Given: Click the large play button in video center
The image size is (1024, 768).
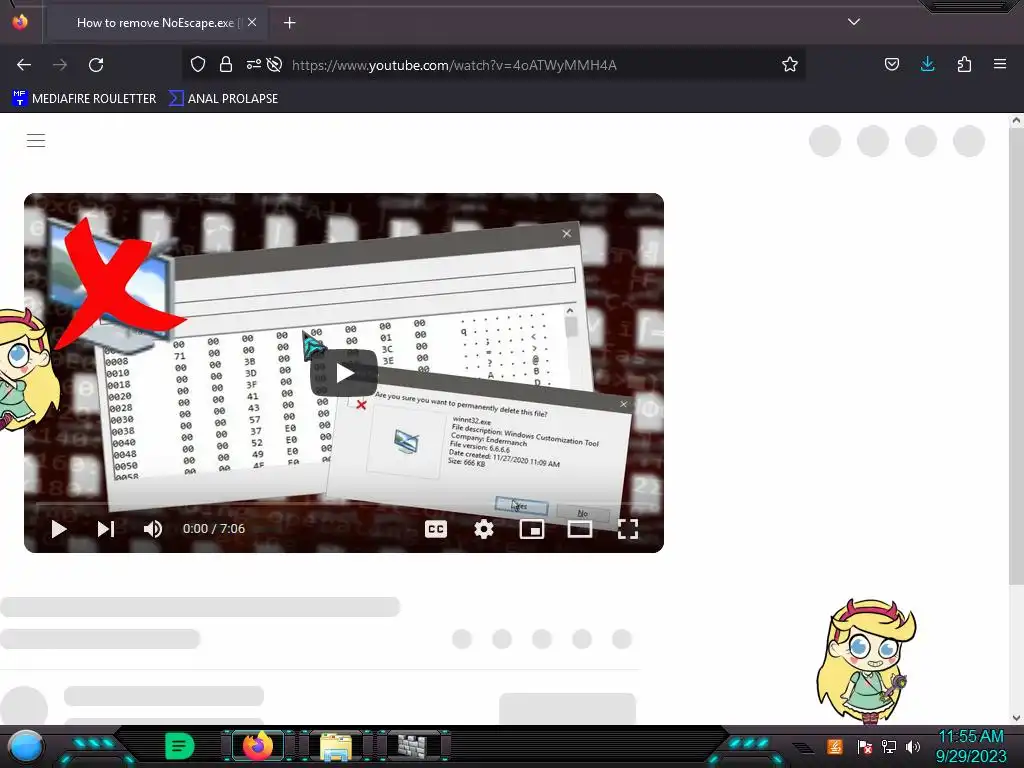Looking at the screenshot, I should point(344,374).
